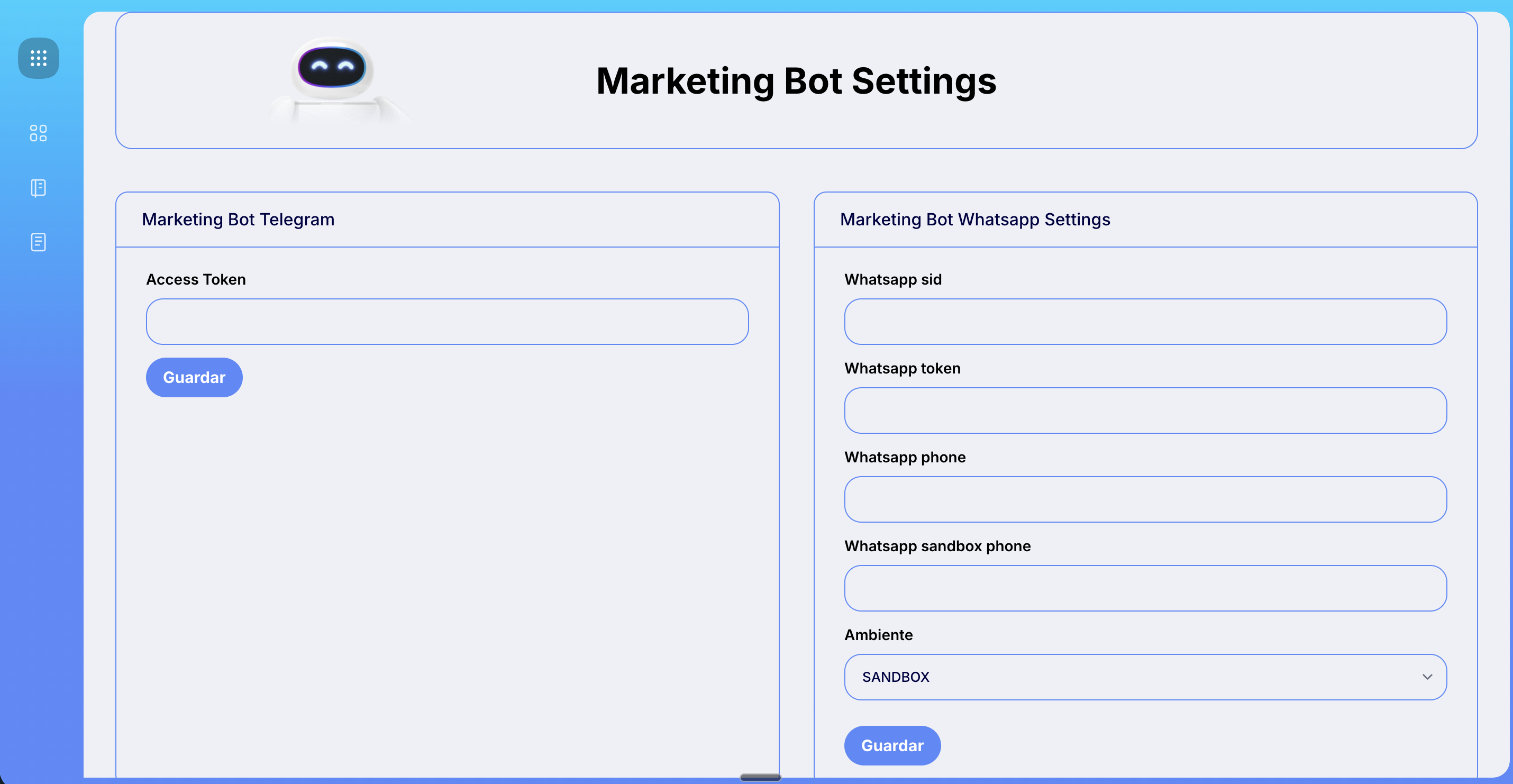Click the Ambiente field label

(x=878, y=635)
